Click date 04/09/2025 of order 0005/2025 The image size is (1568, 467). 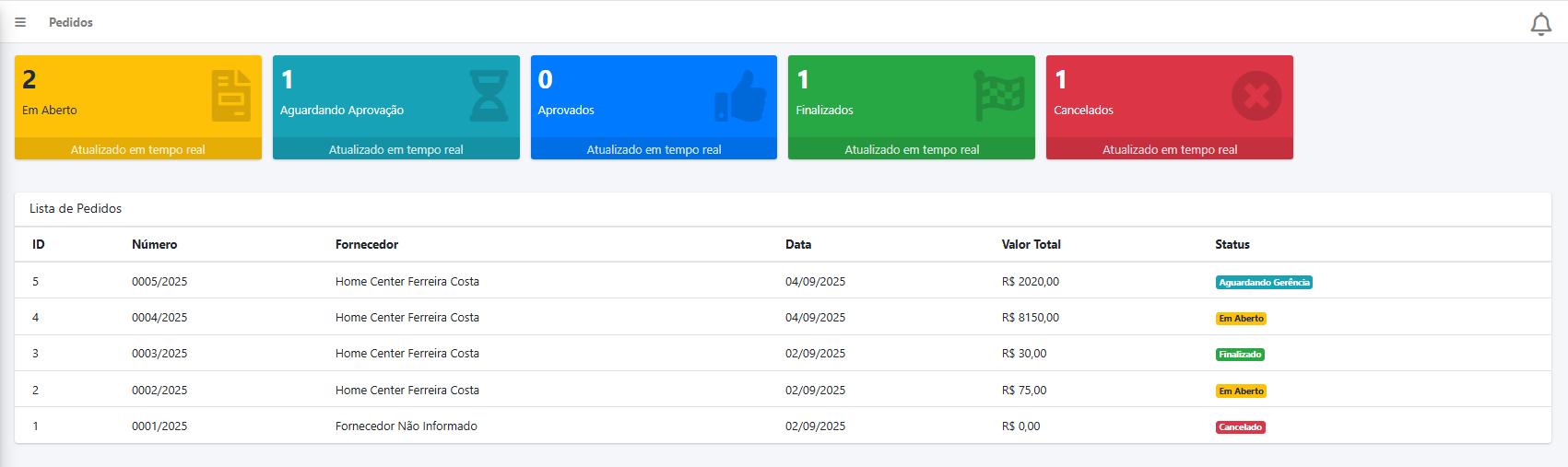[815, 282]
